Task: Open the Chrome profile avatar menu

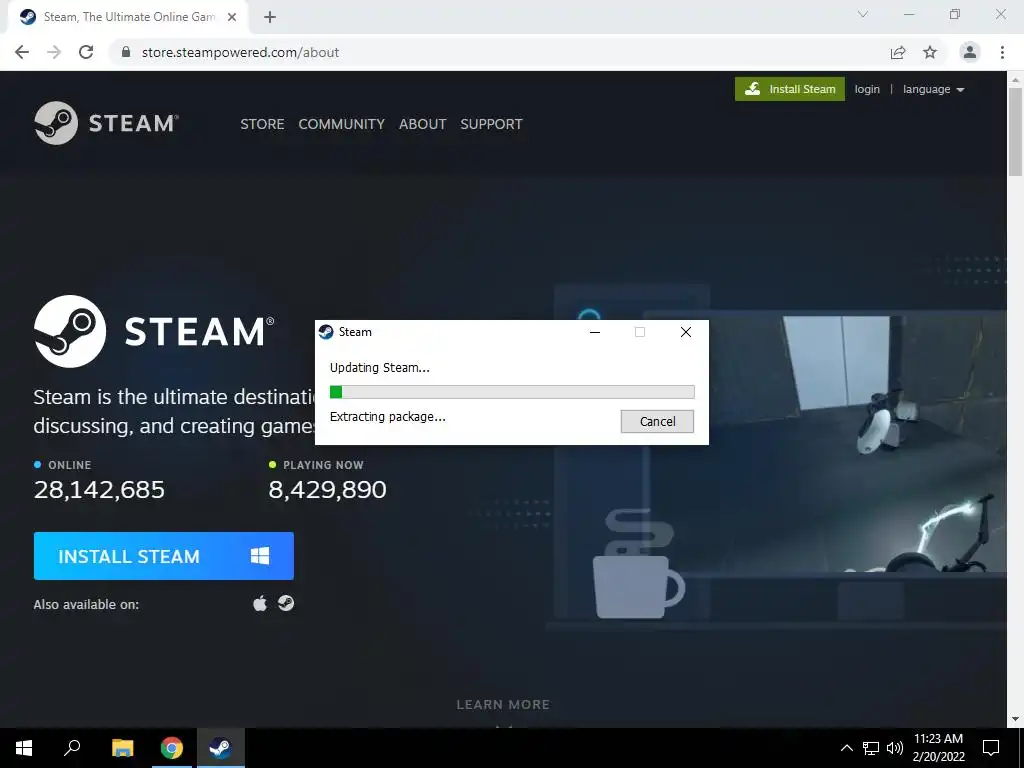Action: coord(970,52)
